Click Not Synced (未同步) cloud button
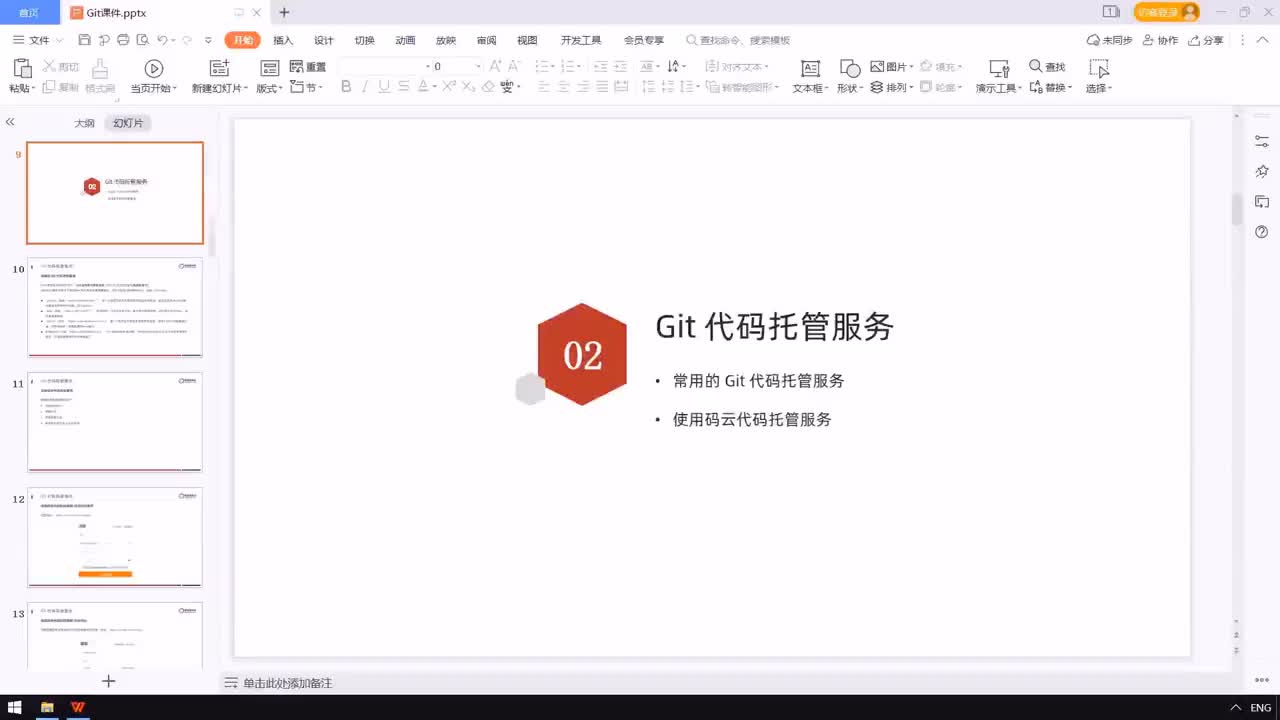The width and height of the screenshot is (1280, 720). (1109, 40)
